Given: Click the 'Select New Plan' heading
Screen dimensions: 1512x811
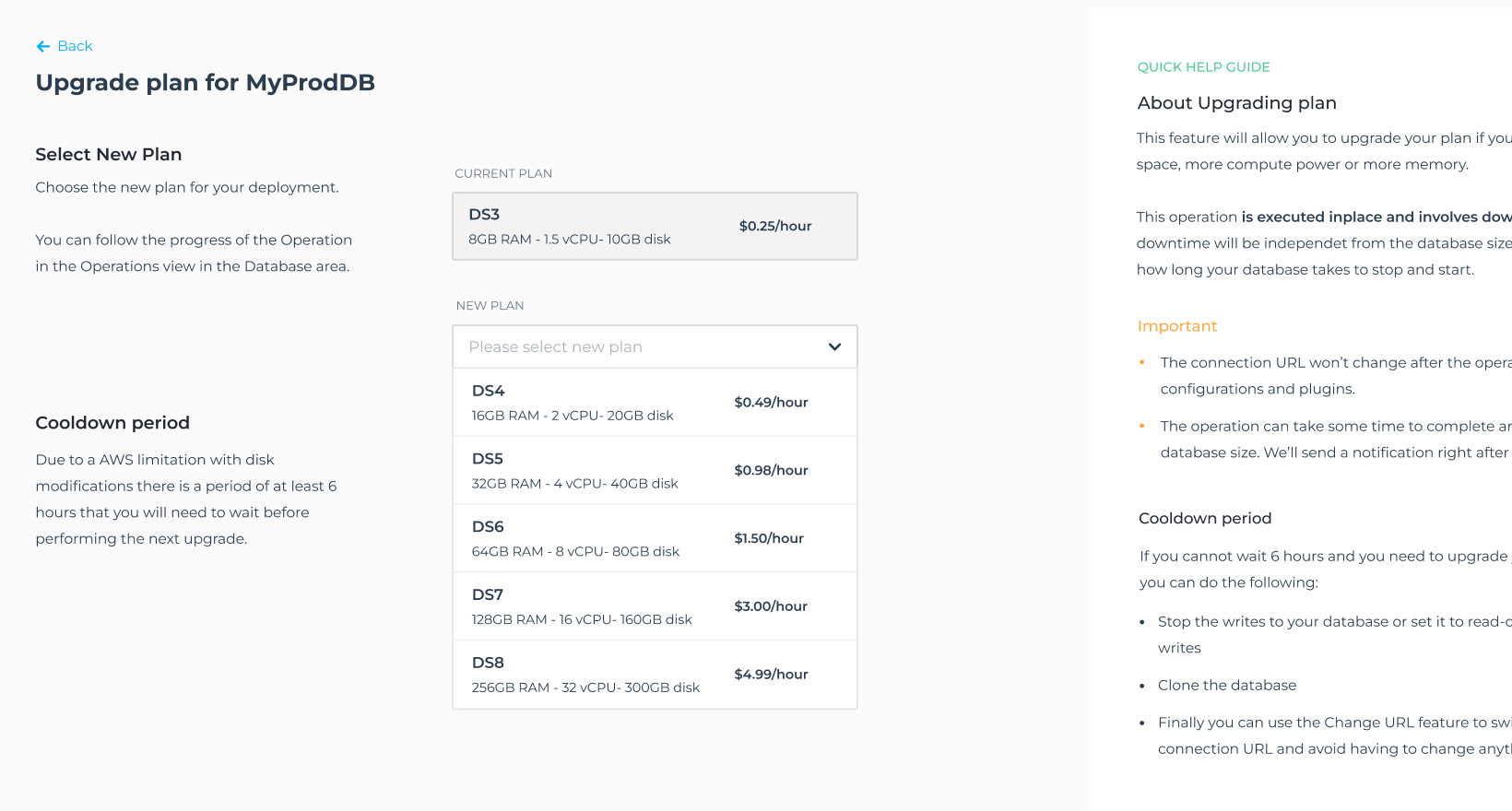Looking at the screenshot, I should 108,155.
